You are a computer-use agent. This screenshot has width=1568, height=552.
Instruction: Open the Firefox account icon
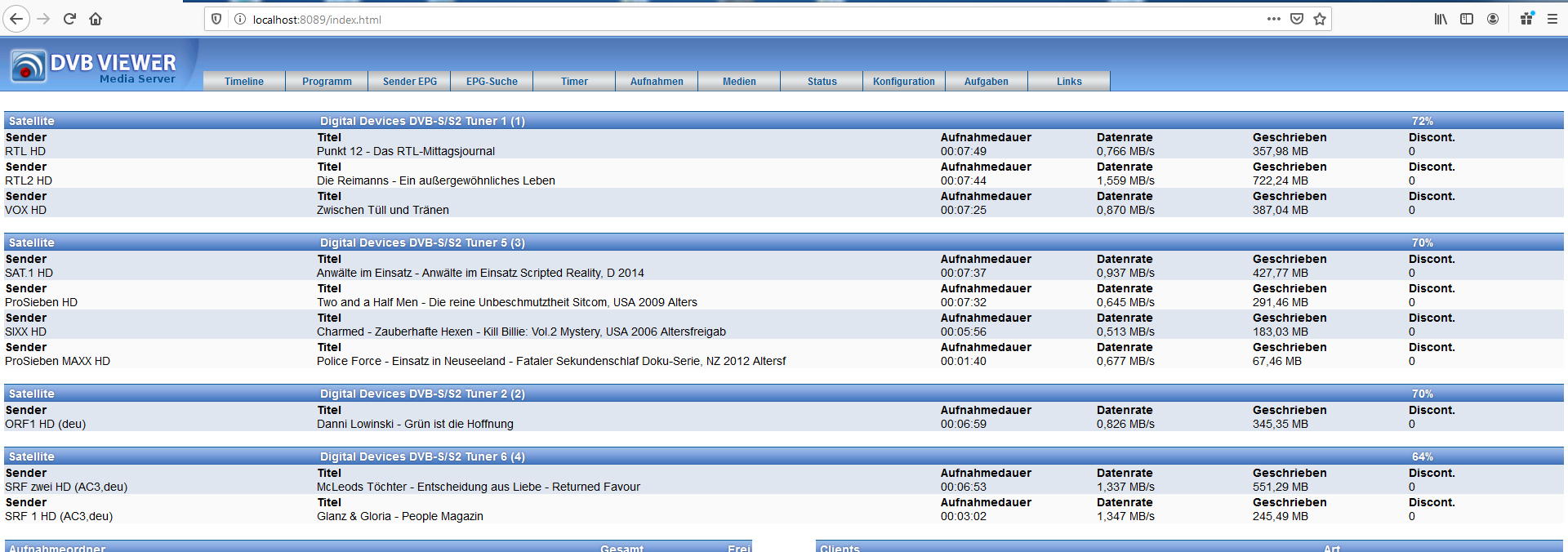[x=1493, y=19]
